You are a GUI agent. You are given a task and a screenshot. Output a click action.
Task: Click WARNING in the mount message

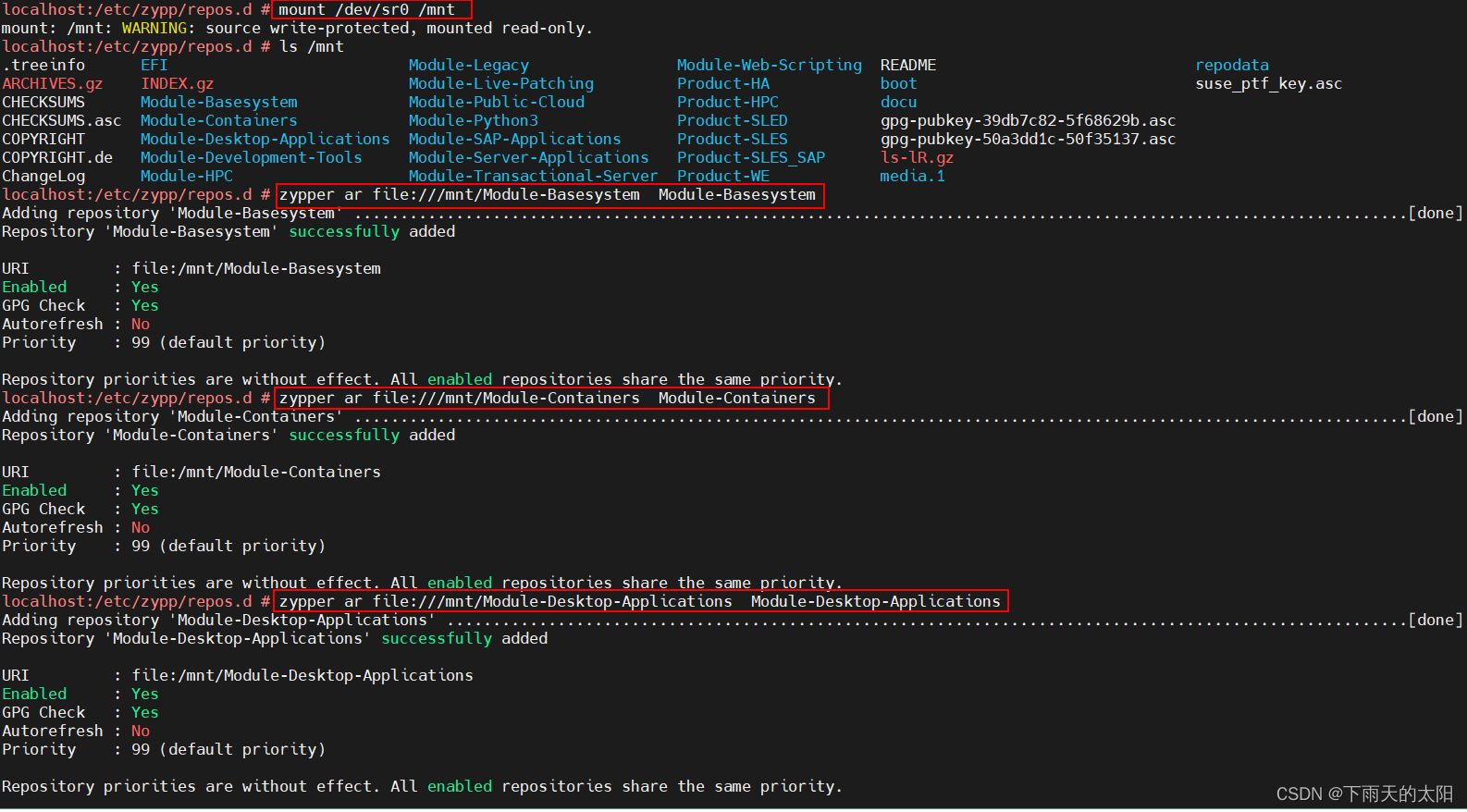[x=154, y=28]
